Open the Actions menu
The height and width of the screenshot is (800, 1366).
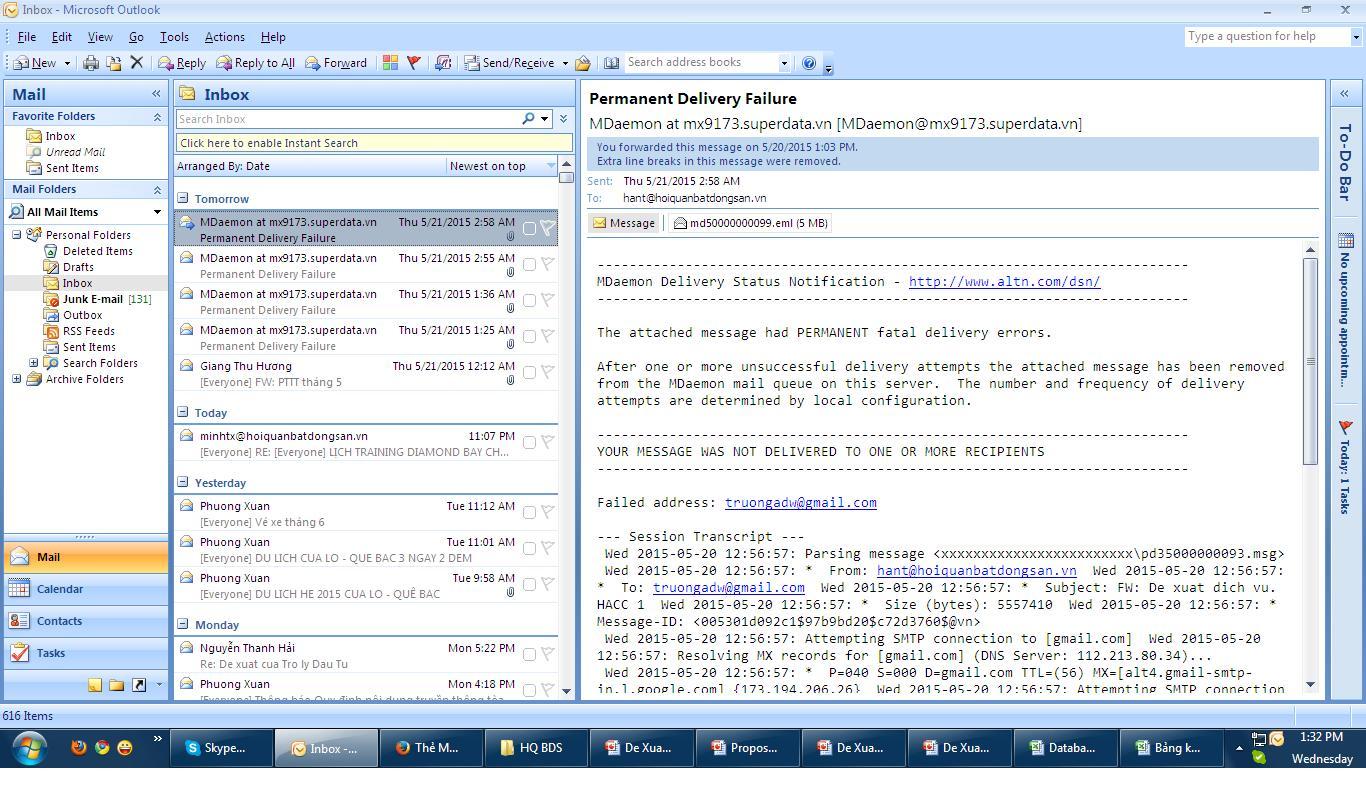224,37
